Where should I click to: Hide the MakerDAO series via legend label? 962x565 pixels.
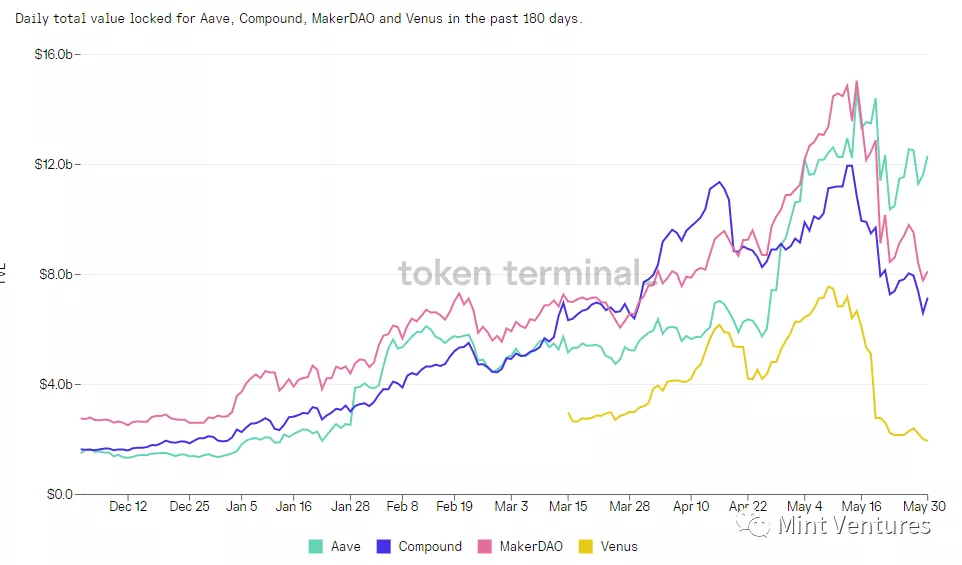530,547
